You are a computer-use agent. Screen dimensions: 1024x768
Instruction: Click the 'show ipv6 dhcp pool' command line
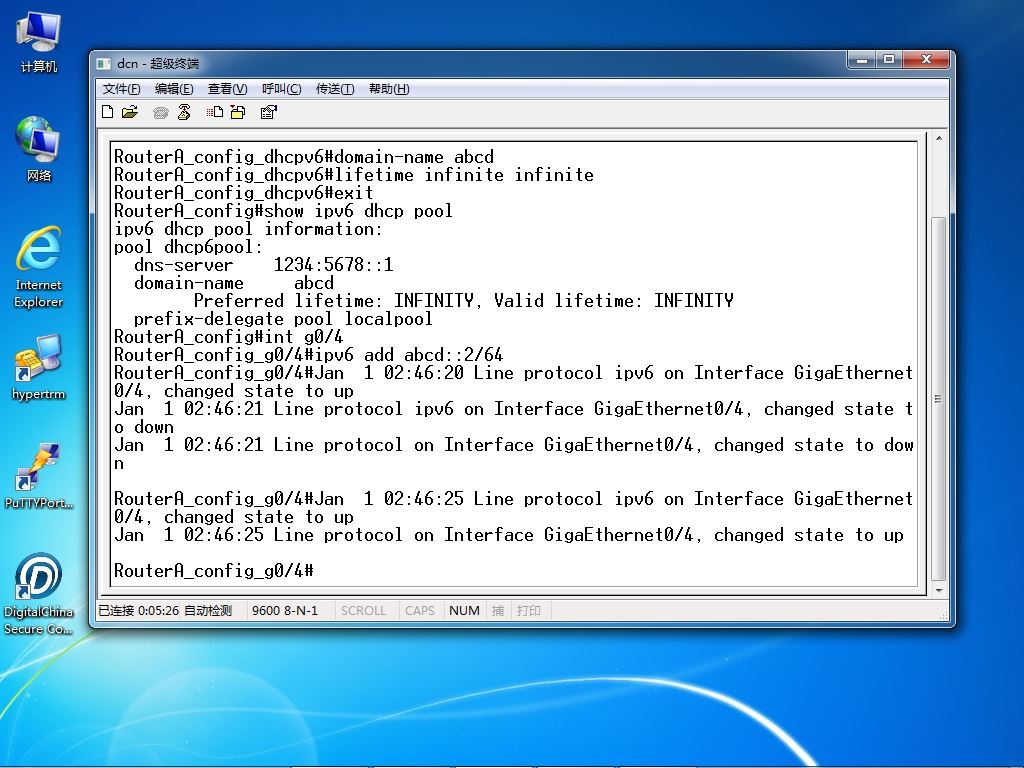coord(283,211)
